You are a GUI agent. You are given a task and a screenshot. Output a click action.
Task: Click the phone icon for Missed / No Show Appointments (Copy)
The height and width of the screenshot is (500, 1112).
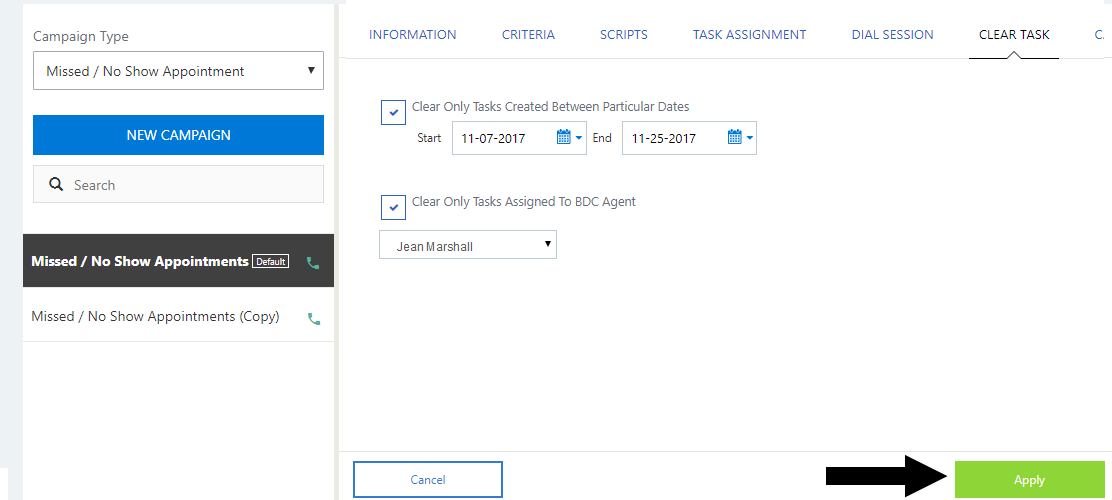point(313,318)
